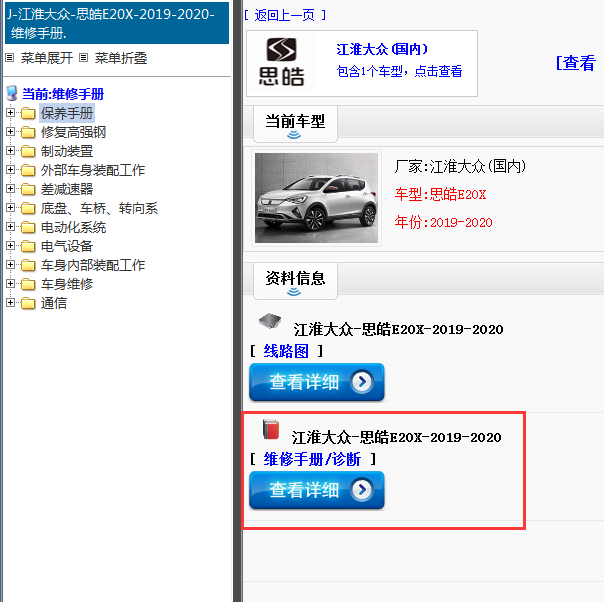Image resolution: width=604 pixels, height=602 pixels.
Task: Click the folder icon for 底盘、车桥、转向系
Action: tap(28, 208)
